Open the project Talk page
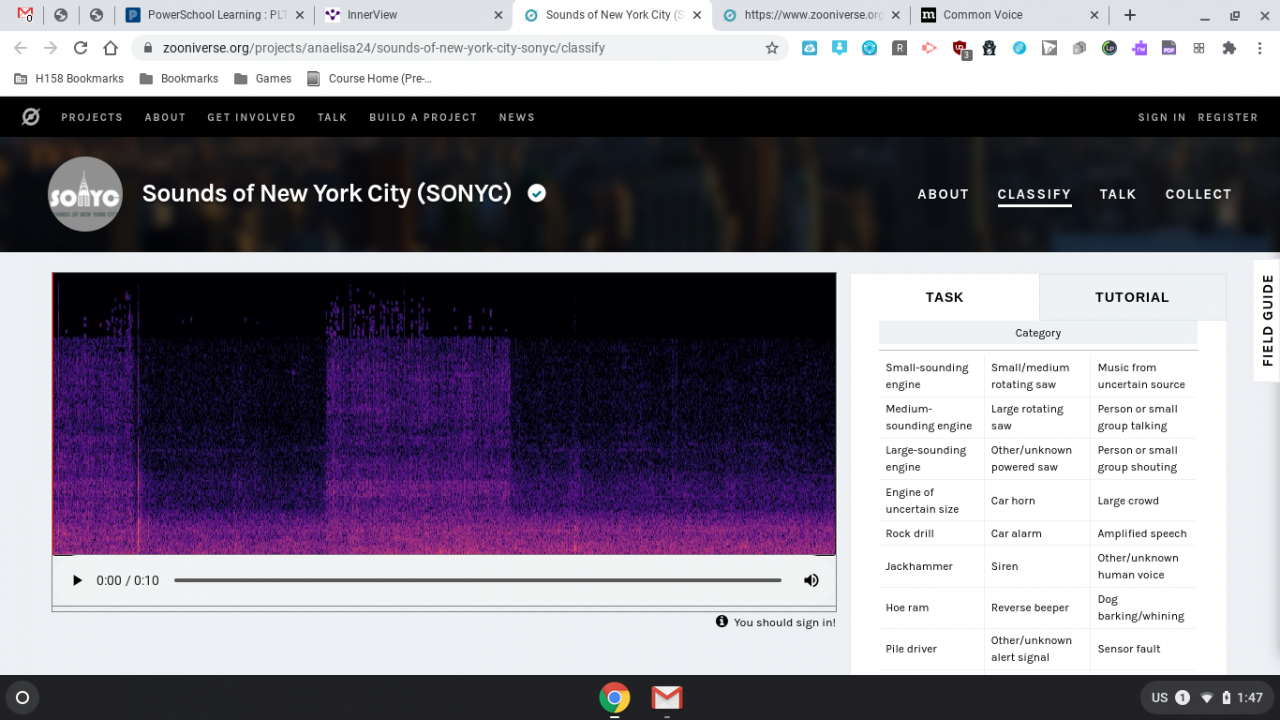Image resolution: width=1280 pixels, height=720 pixels. (x=1118, y=194)
